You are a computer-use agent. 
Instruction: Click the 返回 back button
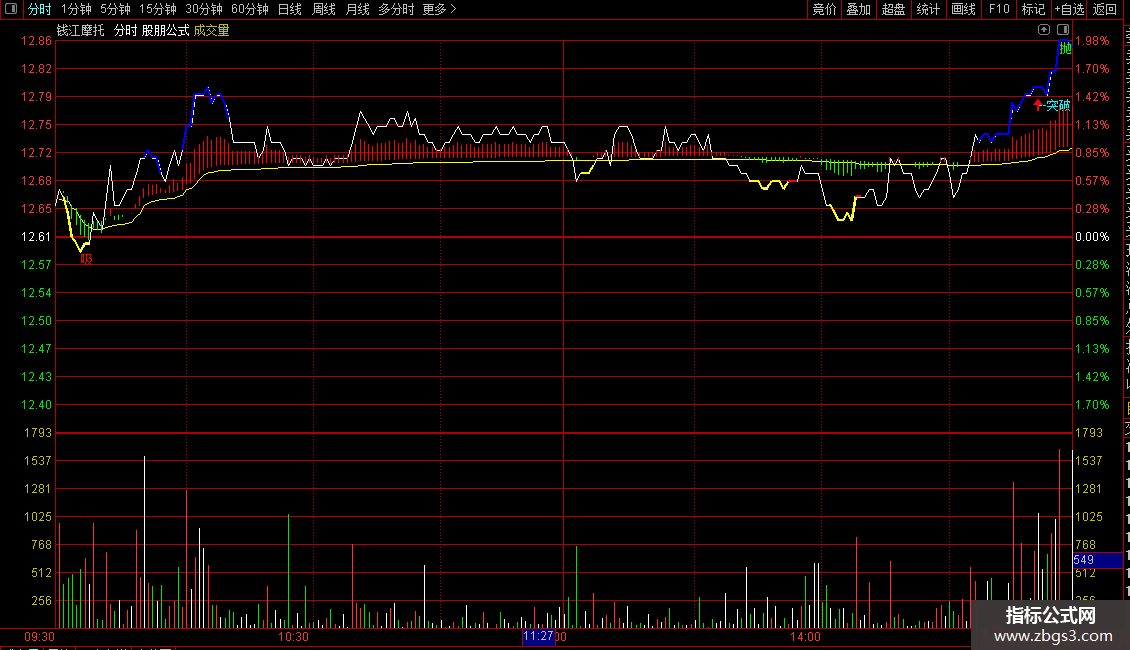click(1105, 9)
